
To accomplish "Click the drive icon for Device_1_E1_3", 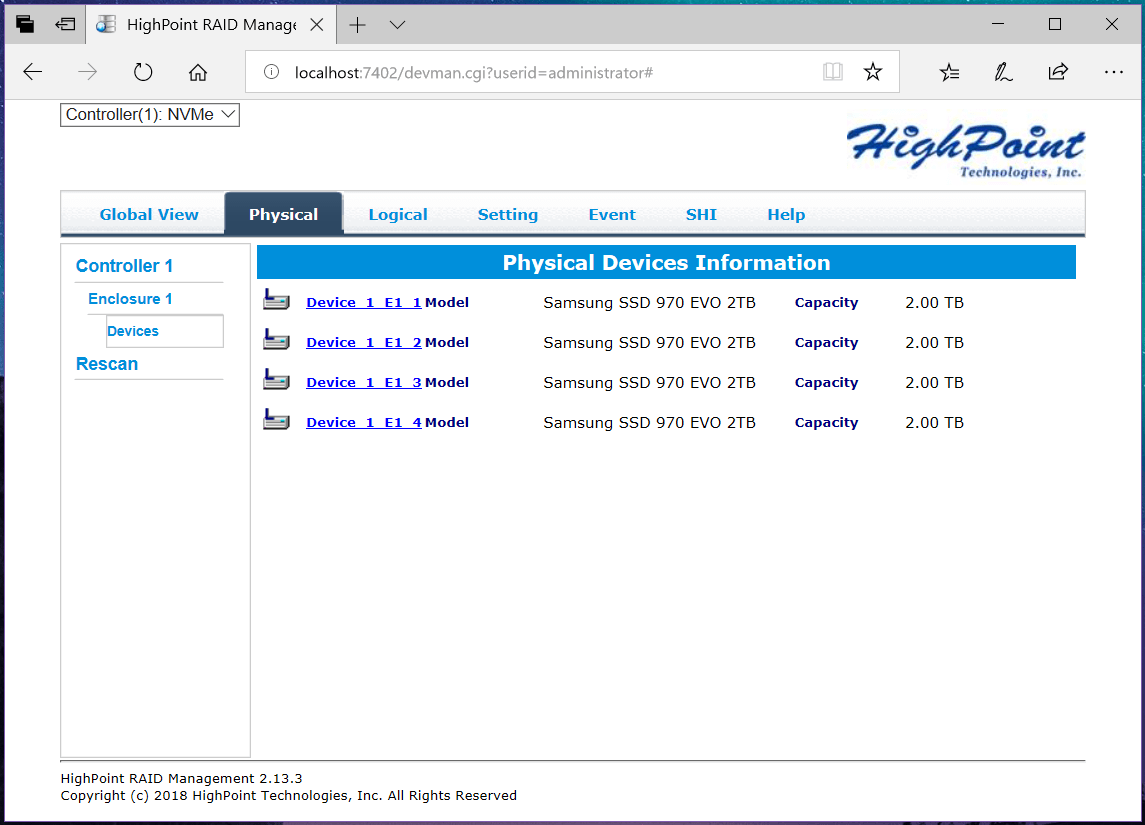I will pyautogui.click(x=276, y=380).
